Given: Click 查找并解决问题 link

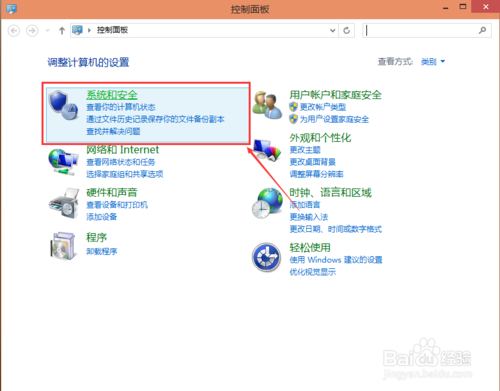Looking at the screenshot, I should [113, 131].
